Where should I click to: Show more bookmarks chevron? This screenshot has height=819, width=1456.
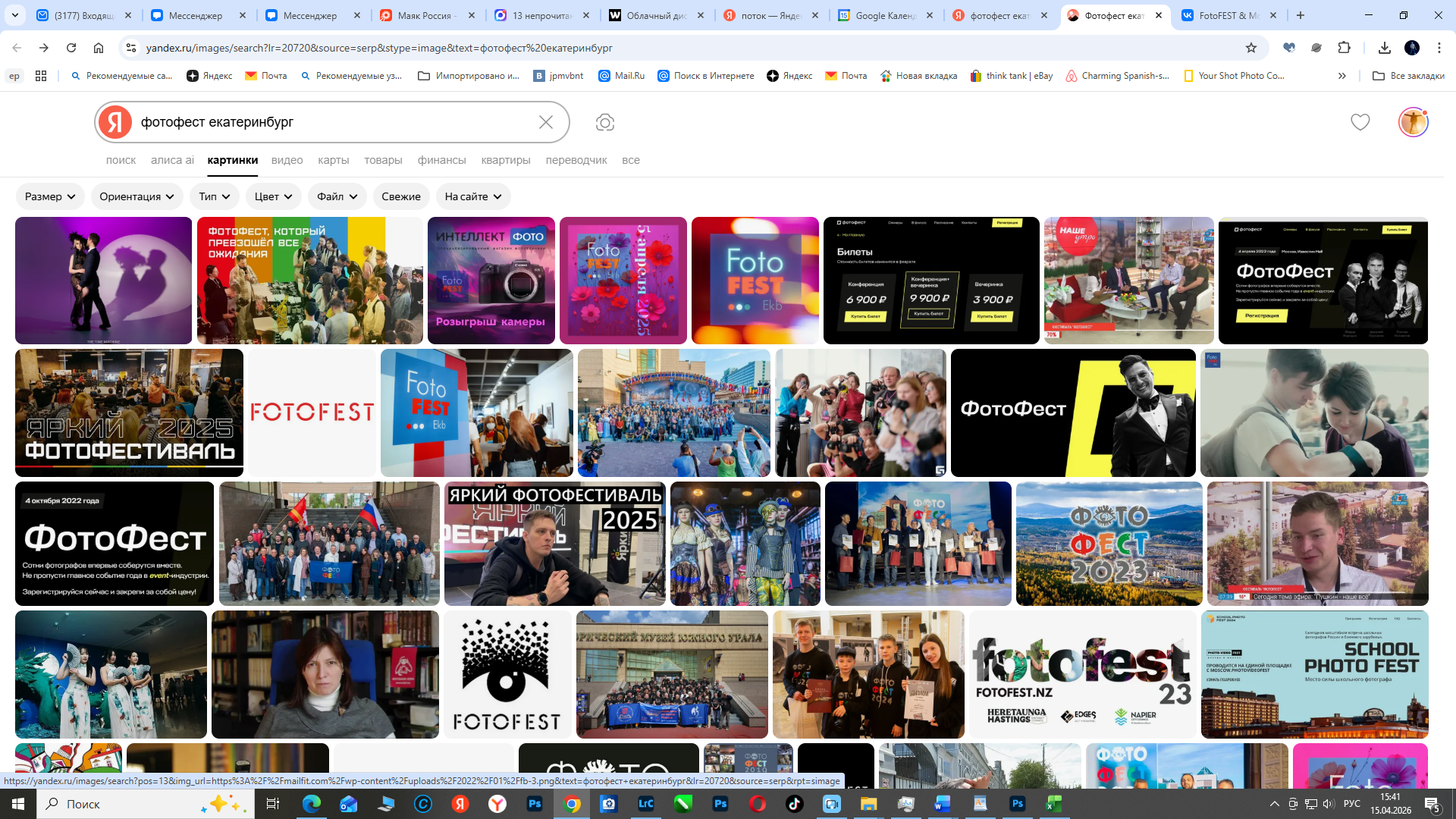(1342, 76)
